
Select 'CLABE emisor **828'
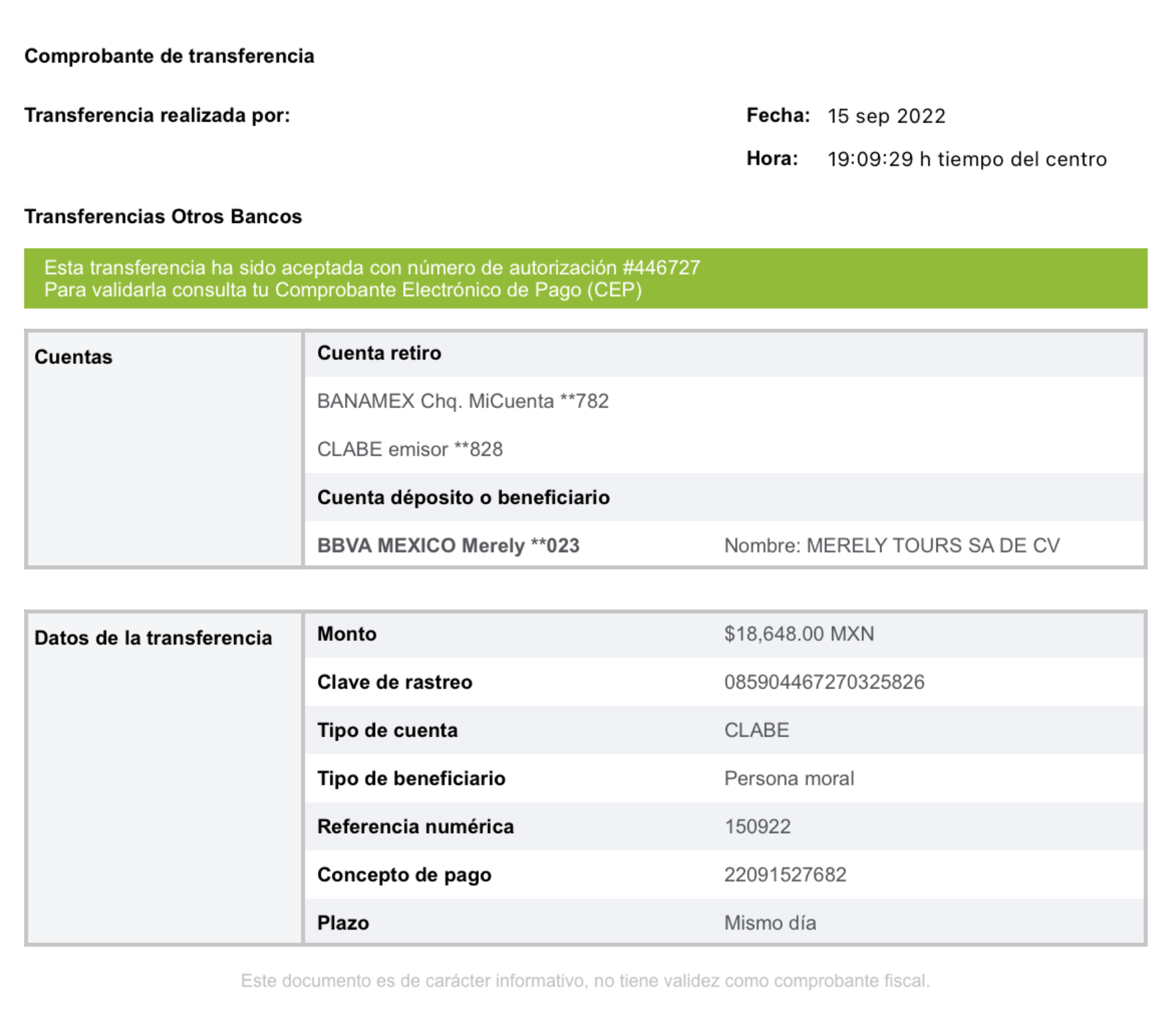point(410,449)
